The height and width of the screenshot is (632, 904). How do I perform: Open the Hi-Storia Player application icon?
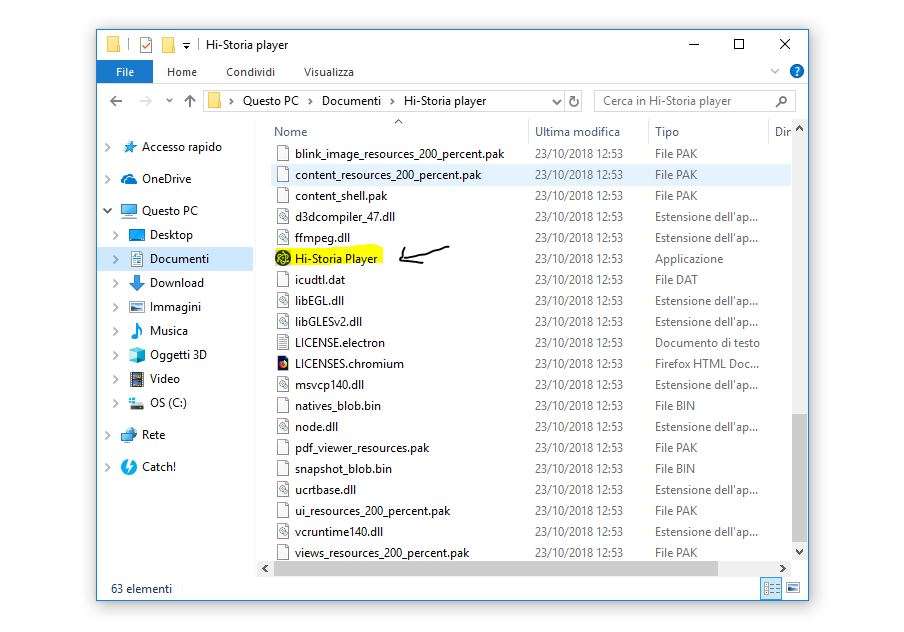[x=282, y=258]
